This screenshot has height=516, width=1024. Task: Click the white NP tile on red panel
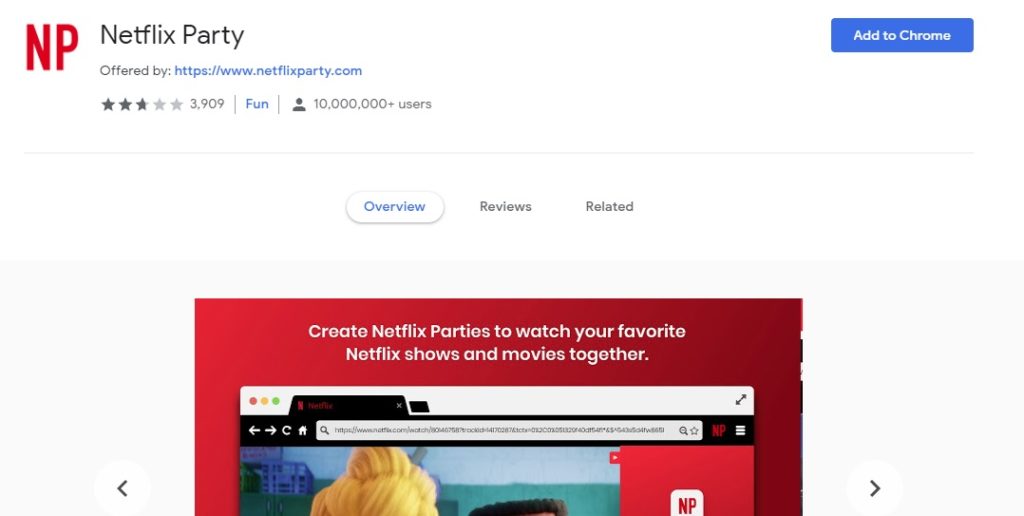pos(687,503)
